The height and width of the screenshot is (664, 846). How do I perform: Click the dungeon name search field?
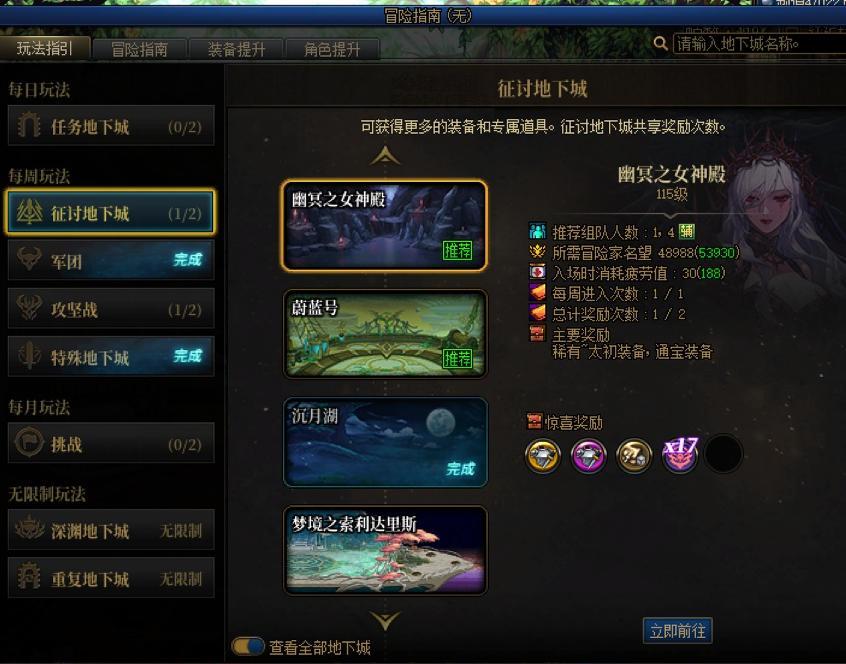click(759, 43)
